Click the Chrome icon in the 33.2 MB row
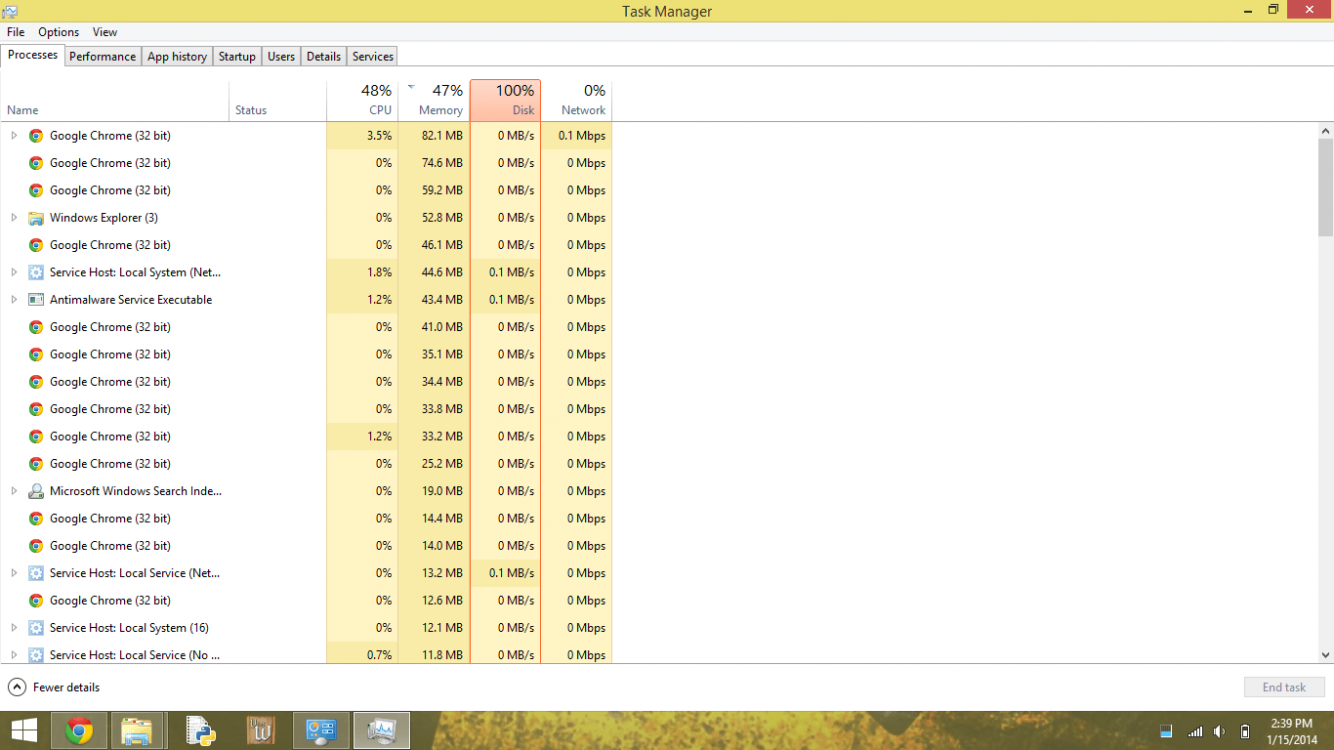This screenshot has width=1334, height=750. click(36, 436)
